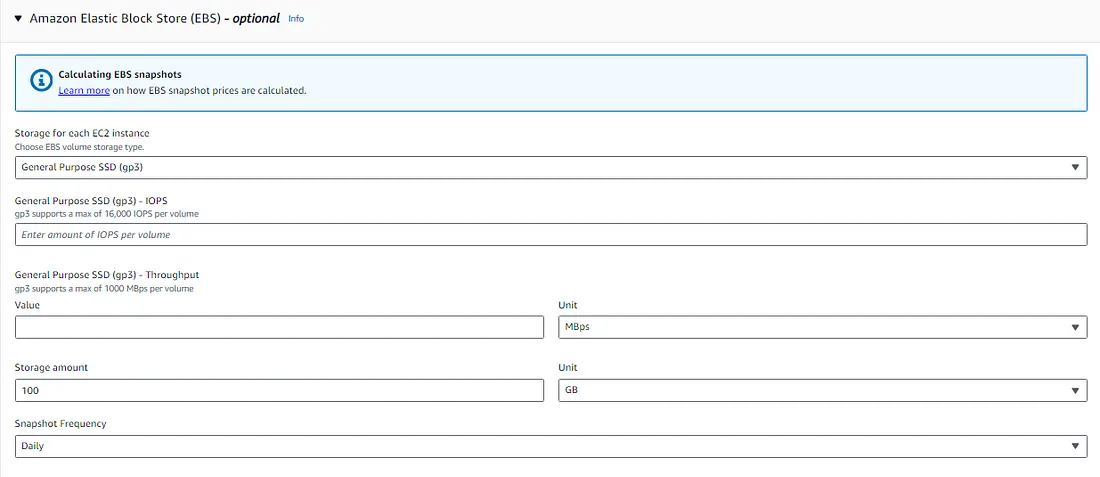Click the Value label above the throughput field
This screenshot has height=477, width=1100.
point(28,305)
